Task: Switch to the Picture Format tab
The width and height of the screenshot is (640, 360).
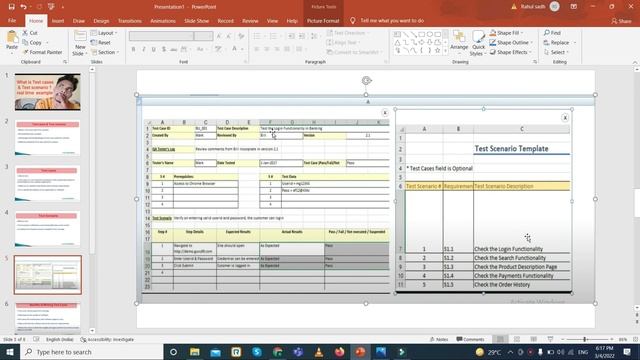Action: [x=323, y=21]
